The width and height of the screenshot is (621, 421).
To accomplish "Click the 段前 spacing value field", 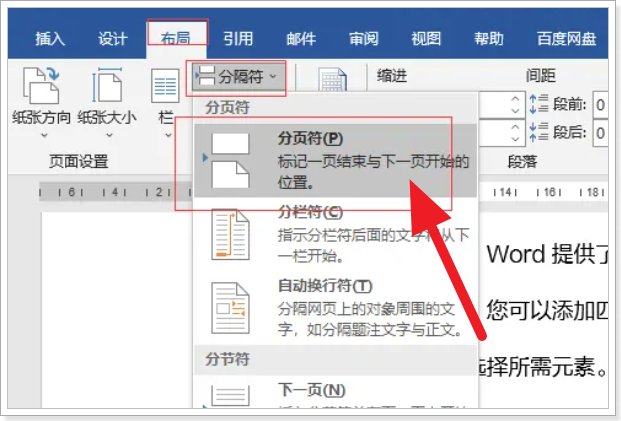I will (x=600, y=105).
